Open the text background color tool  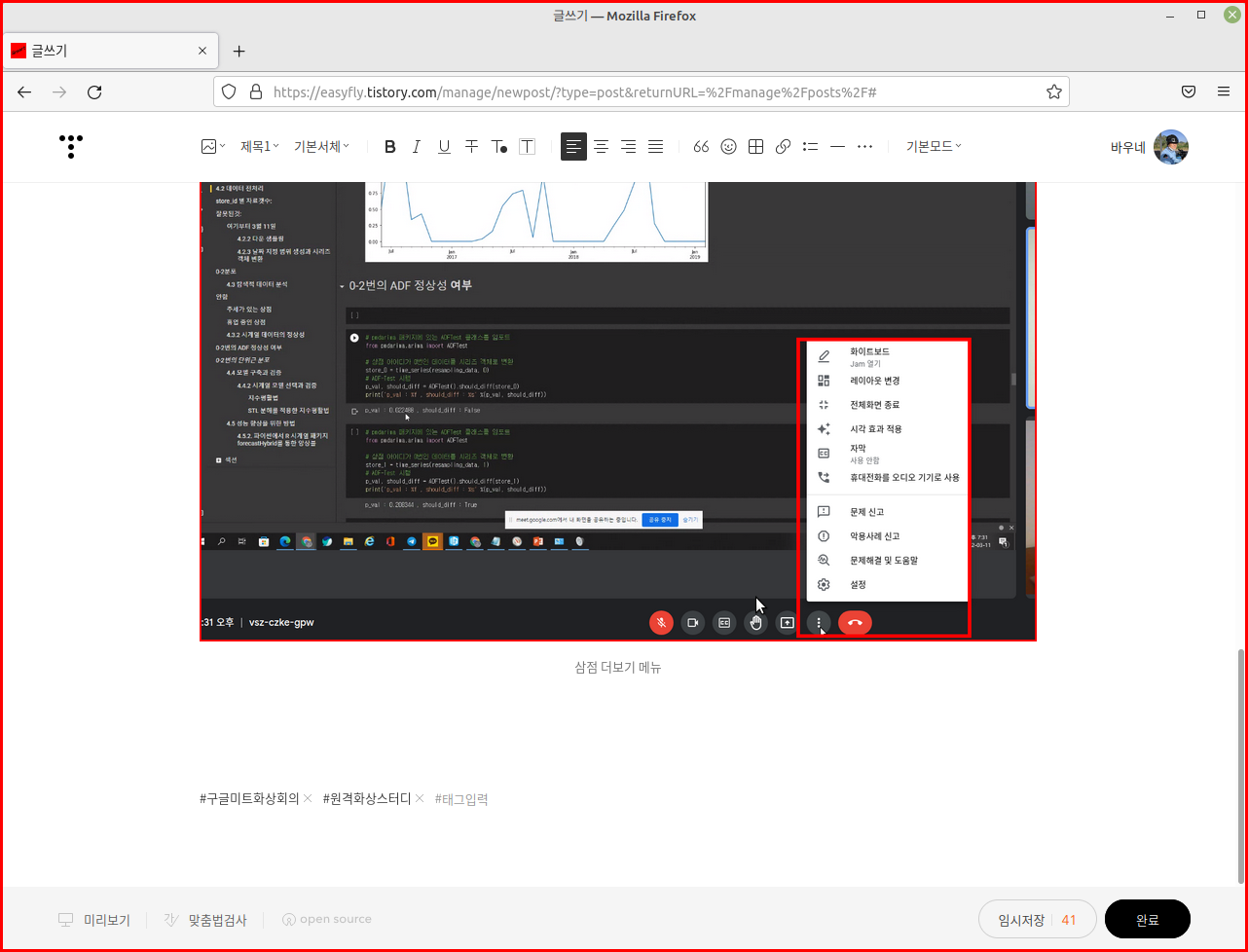(x=527, y=147)
